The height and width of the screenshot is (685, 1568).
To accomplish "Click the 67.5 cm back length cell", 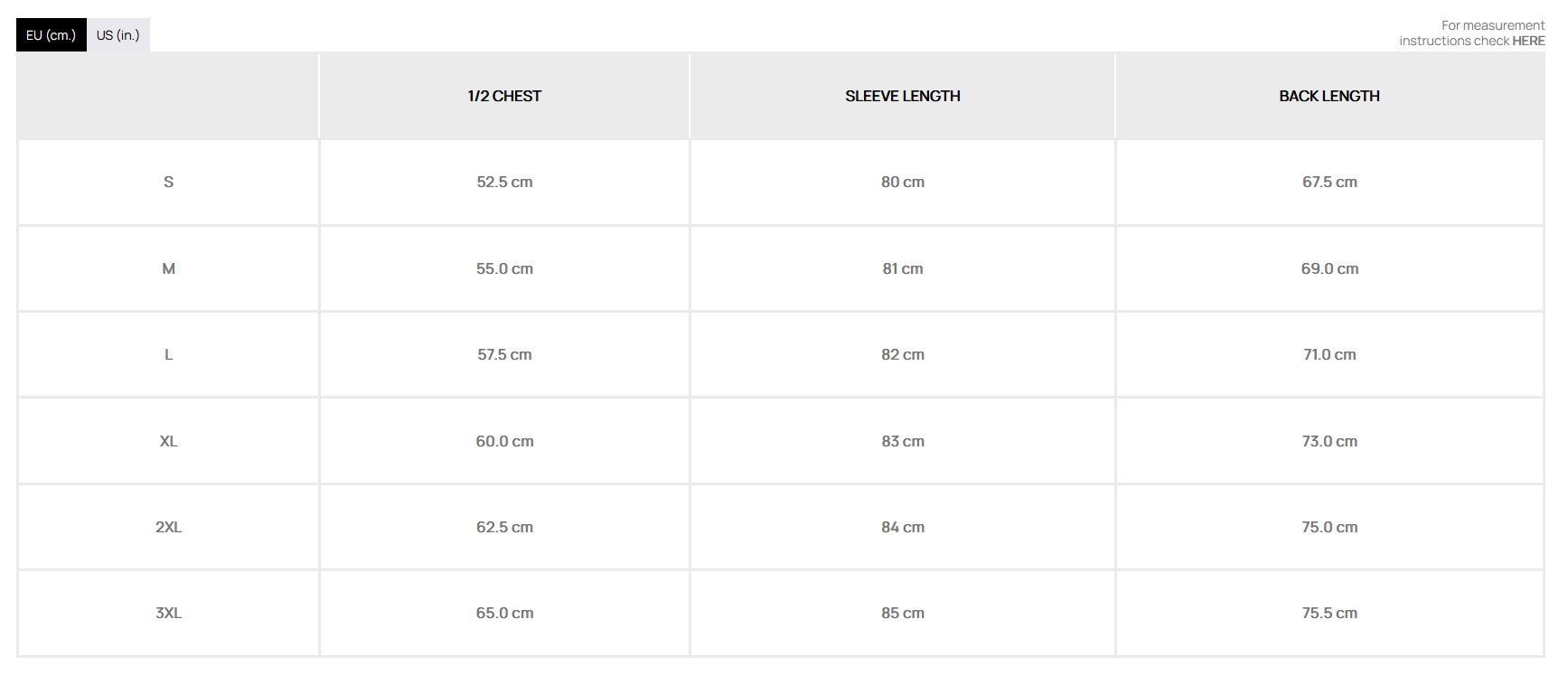I will pos(1329,182).
